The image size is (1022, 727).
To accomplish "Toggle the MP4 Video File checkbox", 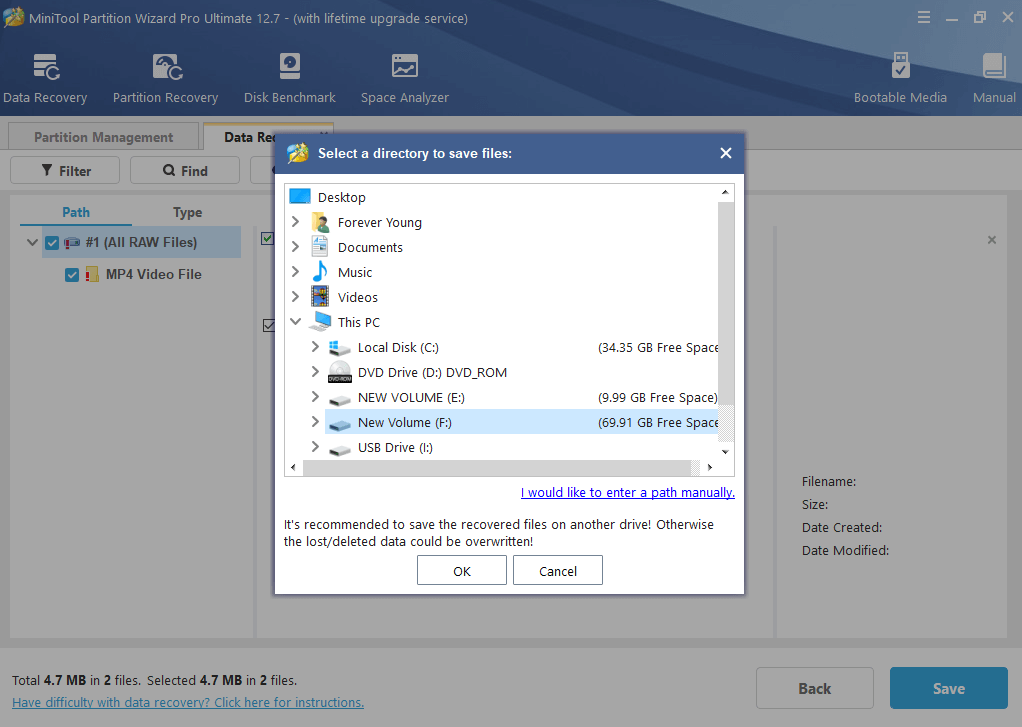I will coord(72,275).
